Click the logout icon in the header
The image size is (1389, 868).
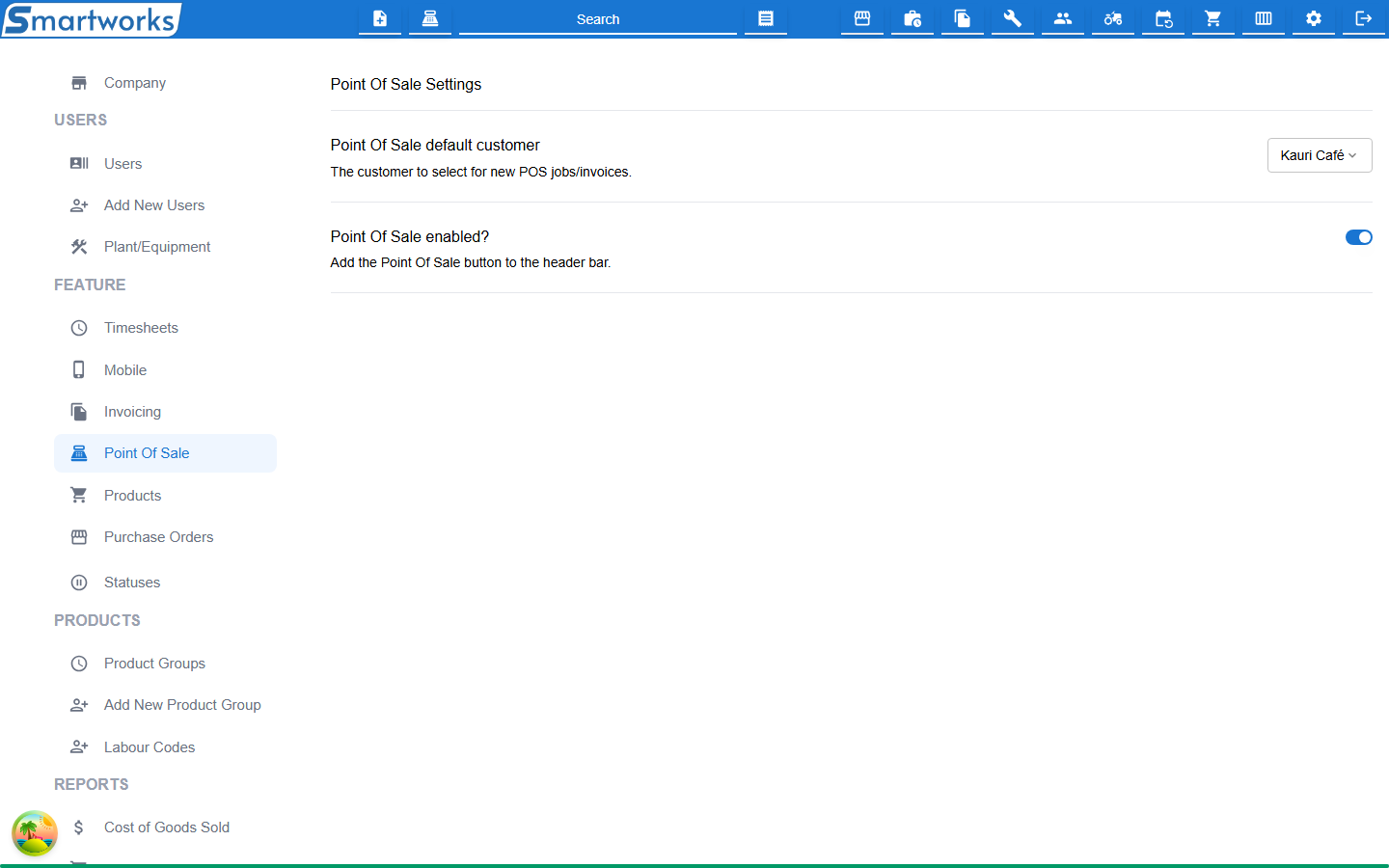click(1364, 18)
